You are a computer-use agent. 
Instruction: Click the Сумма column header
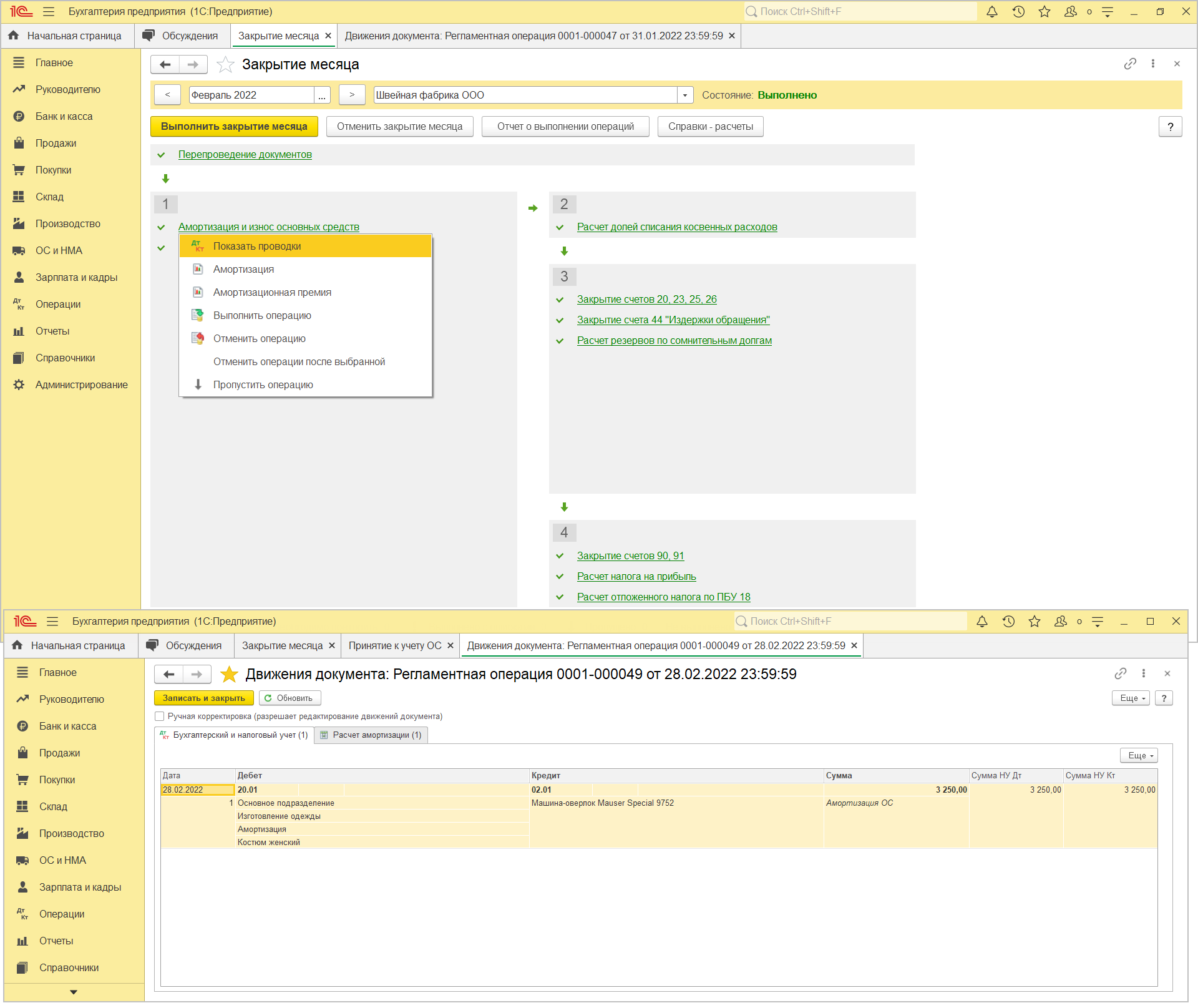click(x=896, y=776)
